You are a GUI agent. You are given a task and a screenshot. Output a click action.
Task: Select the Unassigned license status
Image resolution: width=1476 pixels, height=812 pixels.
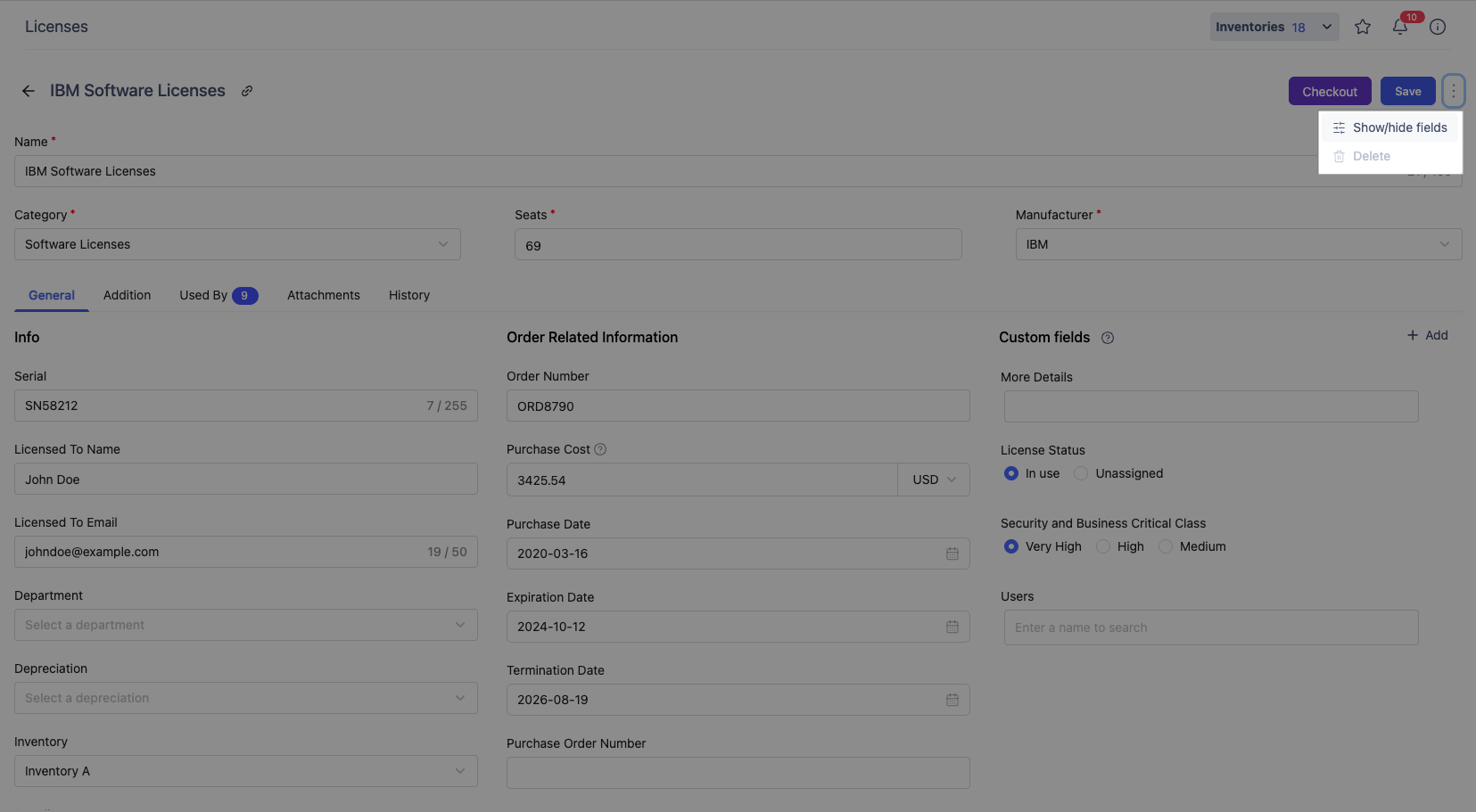(1081, 473)
